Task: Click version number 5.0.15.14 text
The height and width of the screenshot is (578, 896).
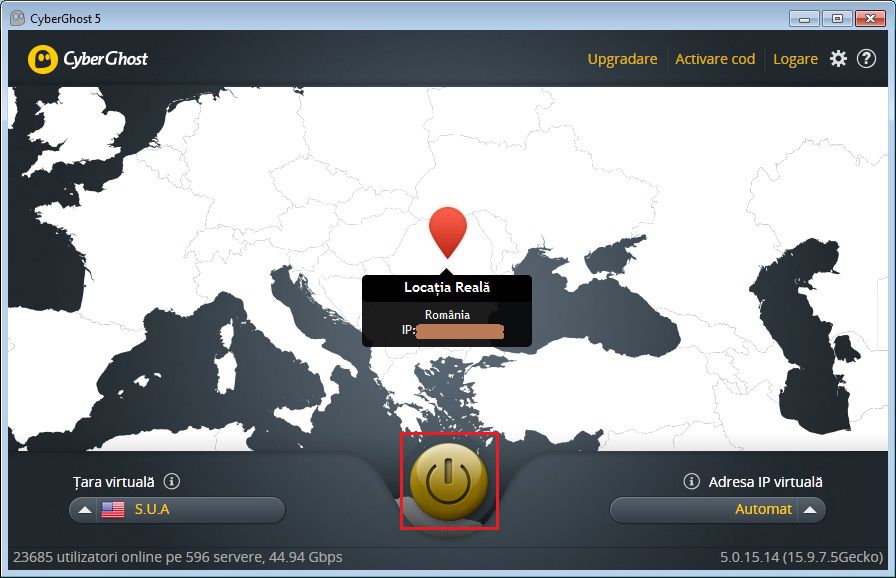Action: pos(801,557)
